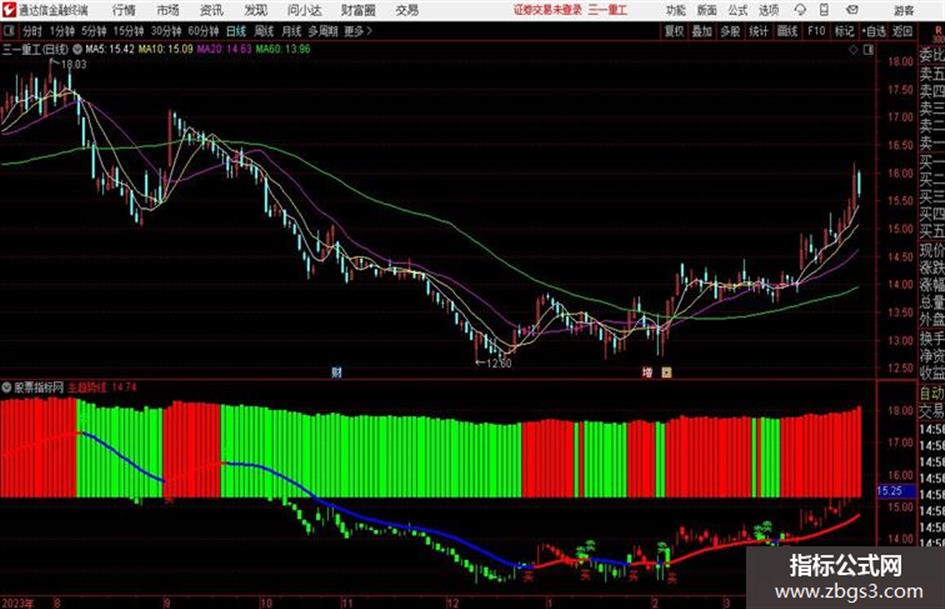The width and height of the screenshot is (945, 609).
Task: Click the 统计 statistics button
Action: coord(758,31)
